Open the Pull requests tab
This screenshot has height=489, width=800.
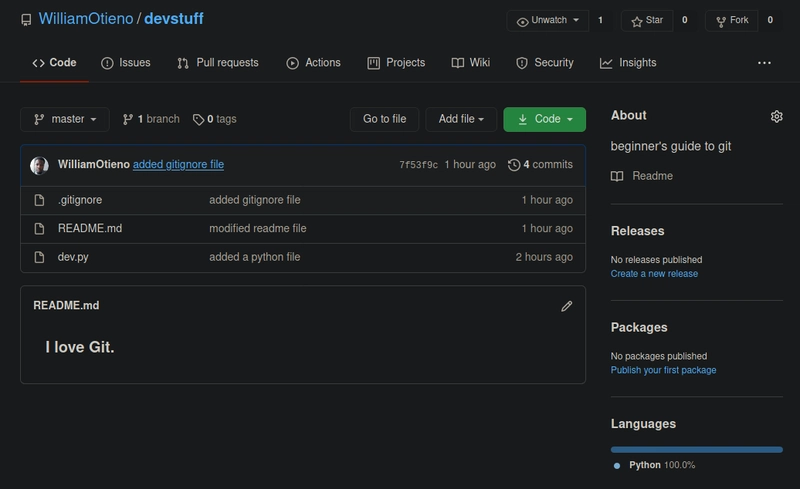pos(218,63)
